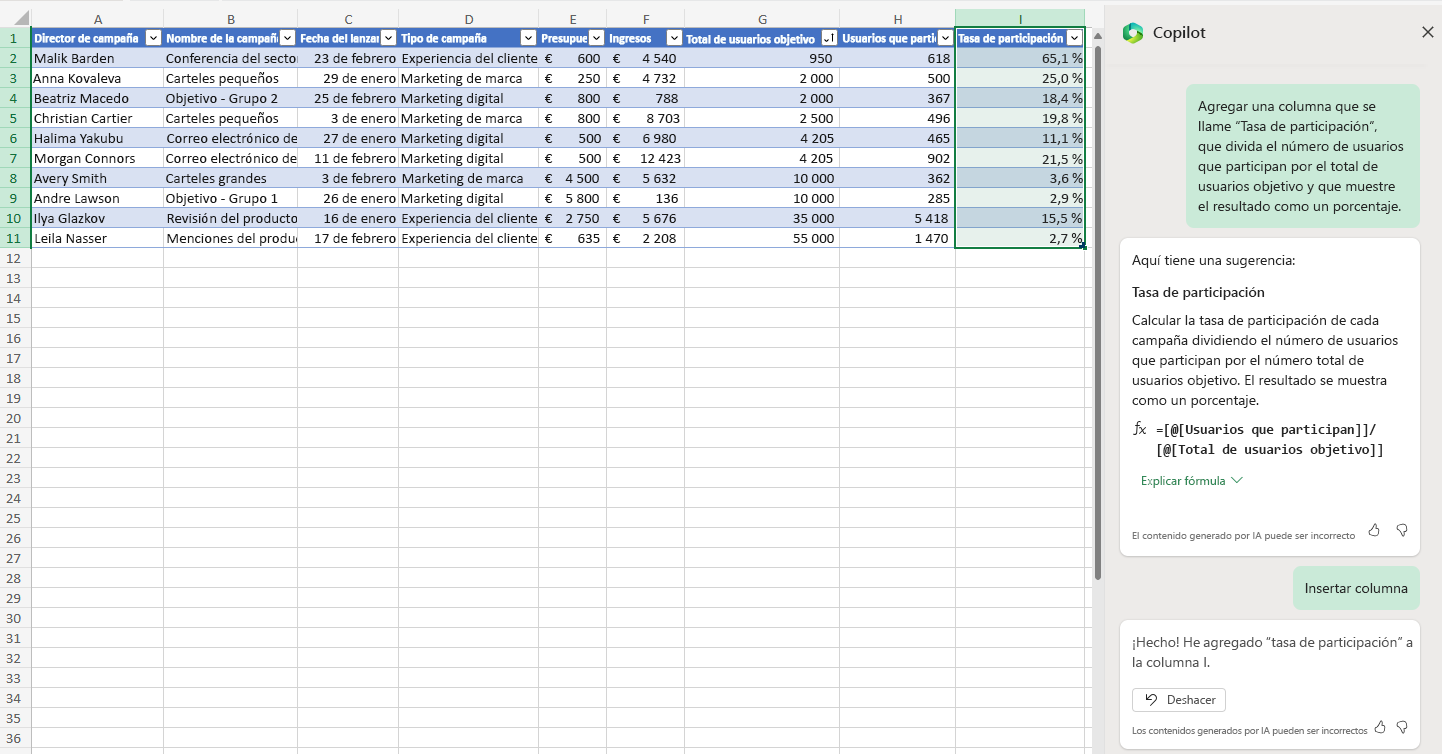Select cell 'Christian Cartier'

tap(97, 118)
